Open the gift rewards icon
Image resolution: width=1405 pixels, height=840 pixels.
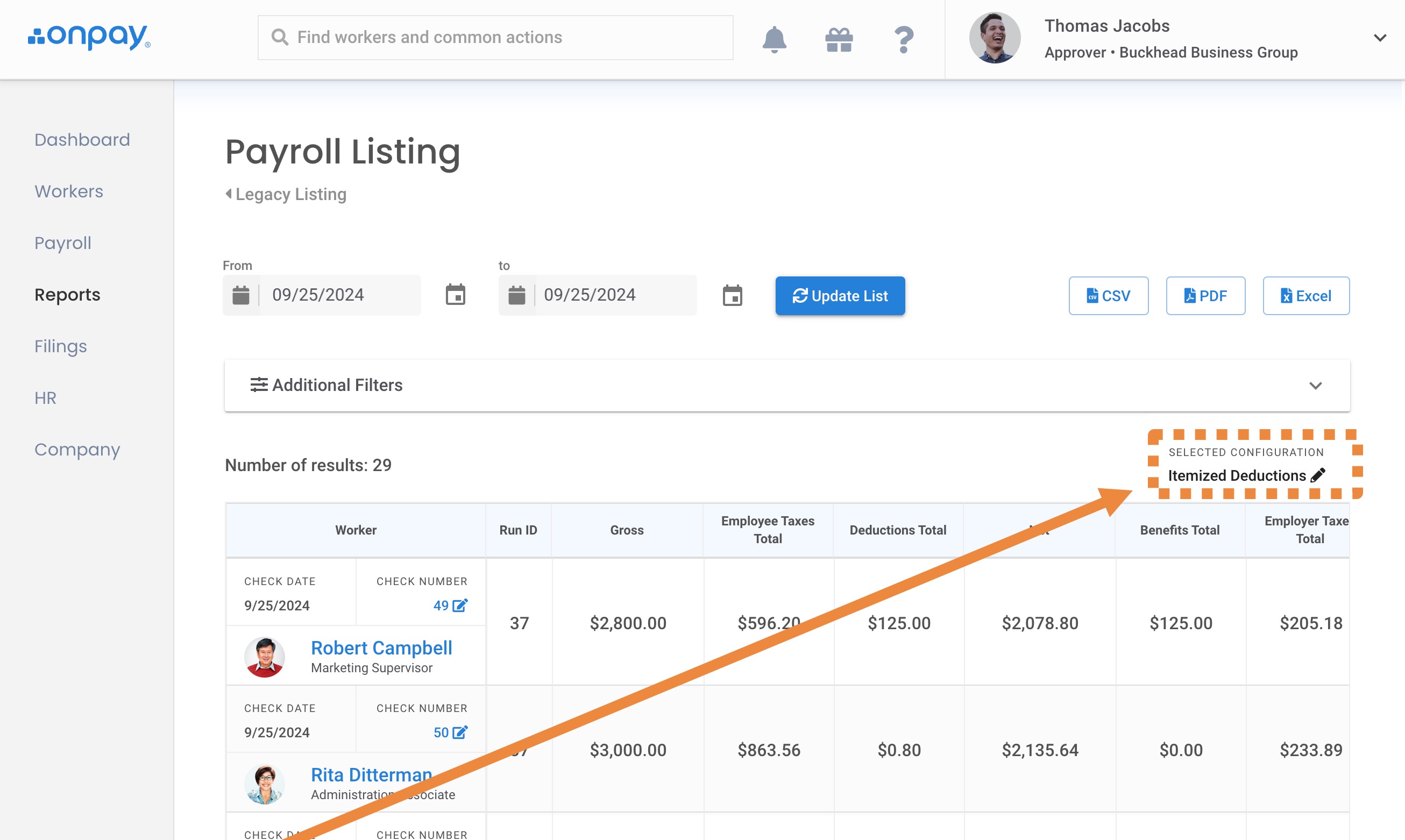[x=839, y=40]
